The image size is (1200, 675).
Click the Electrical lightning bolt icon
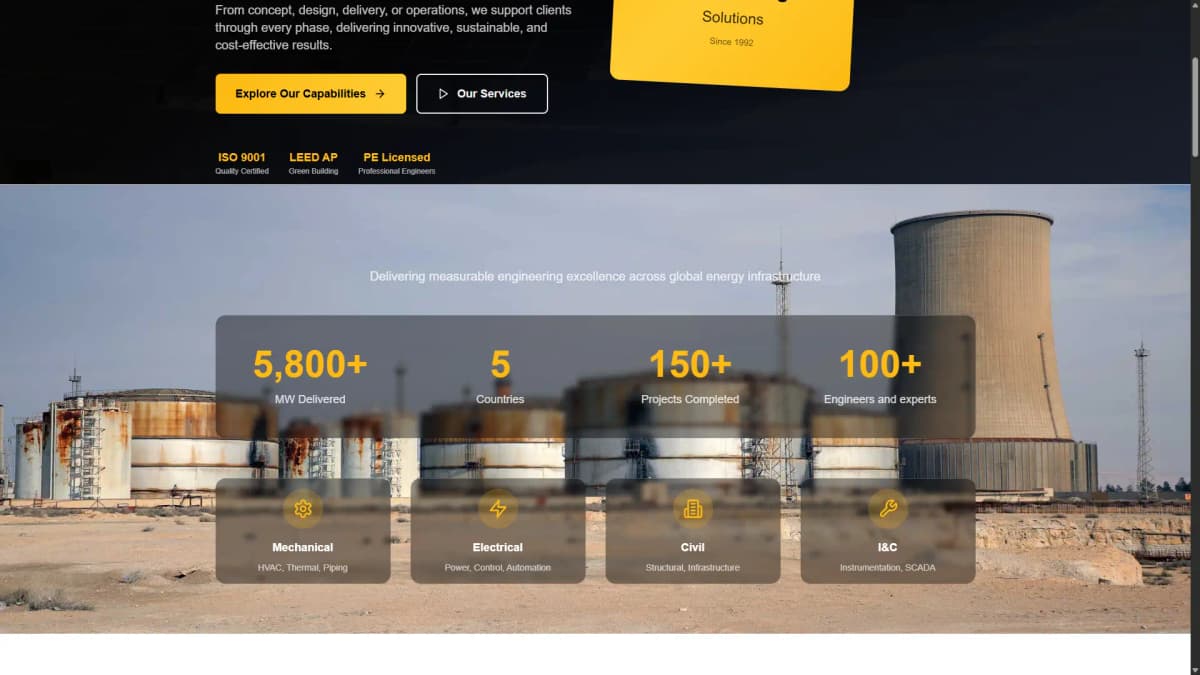click(498, 509)
